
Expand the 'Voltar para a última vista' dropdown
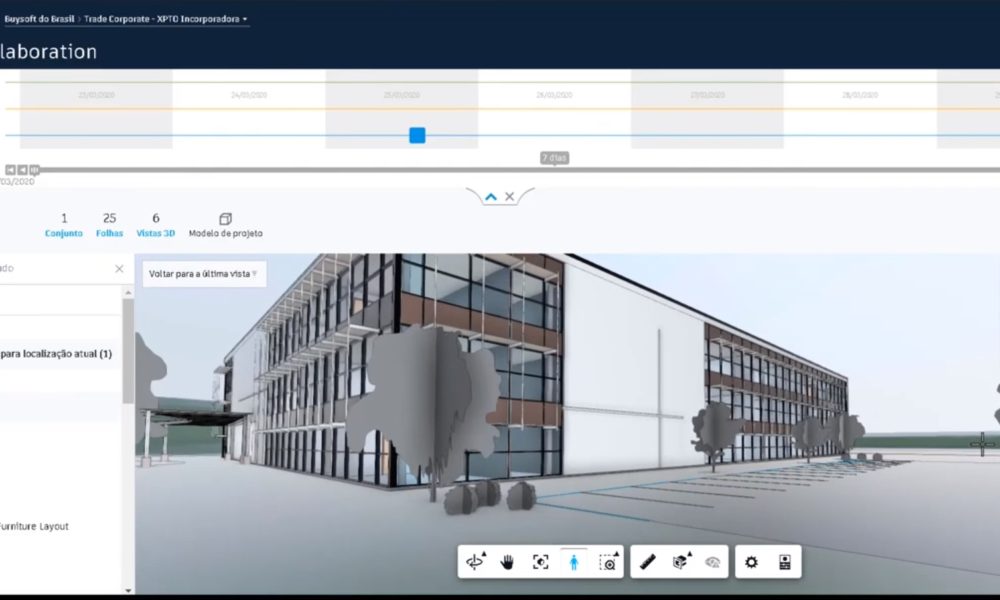pos(202,273)
